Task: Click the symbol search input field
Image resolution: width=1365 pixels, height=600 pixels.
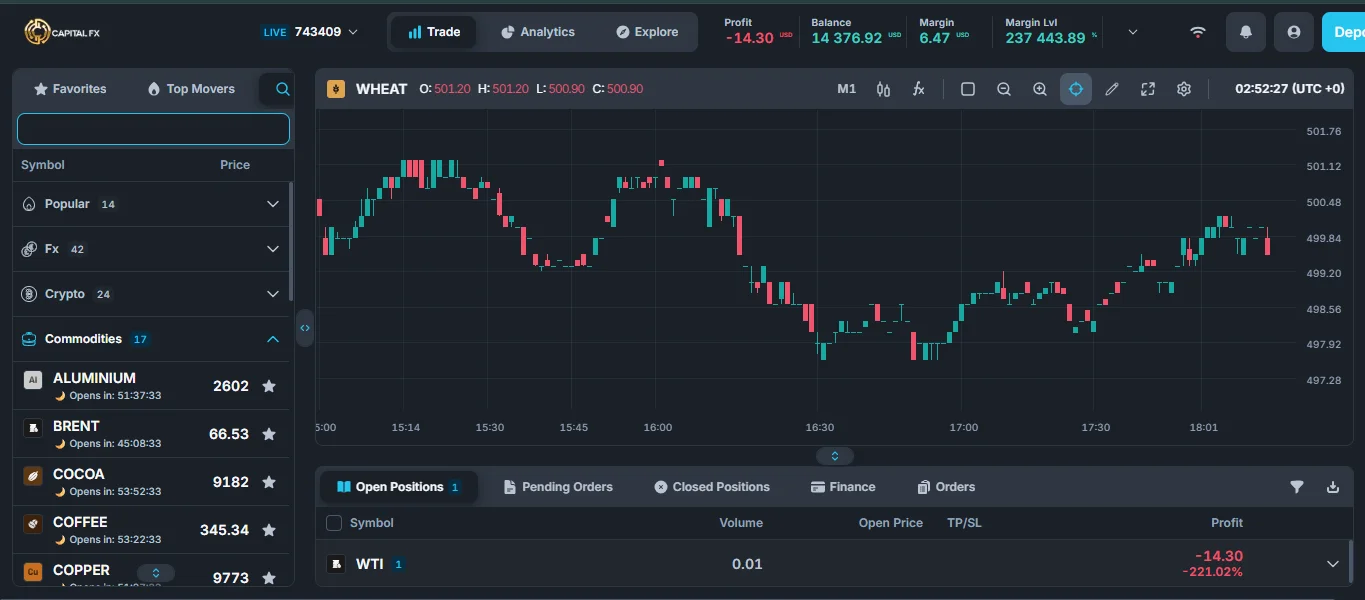Action: (x=153, y=129)
